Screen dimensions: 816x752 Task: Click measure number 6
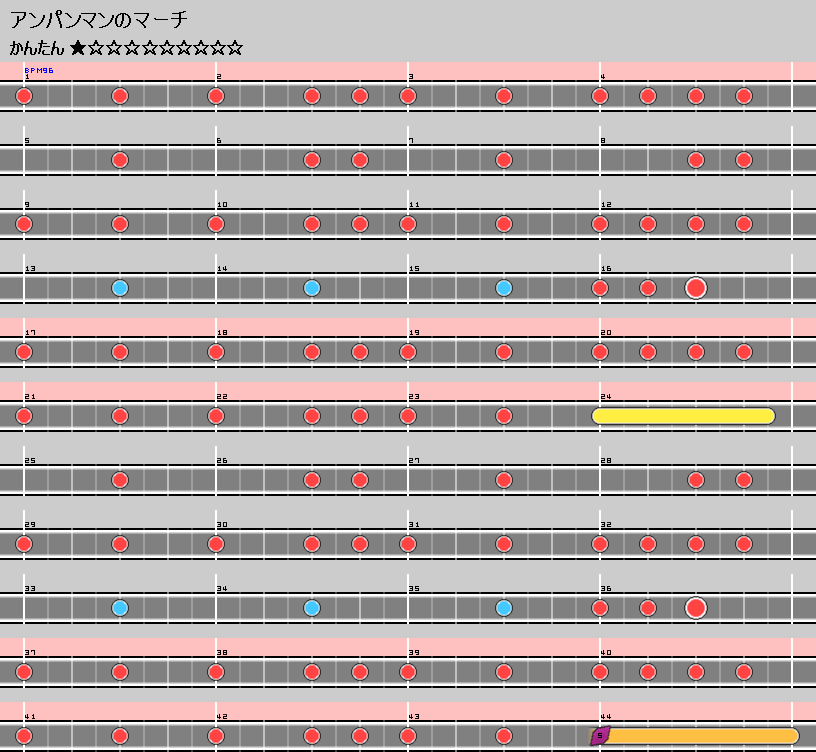219,141
